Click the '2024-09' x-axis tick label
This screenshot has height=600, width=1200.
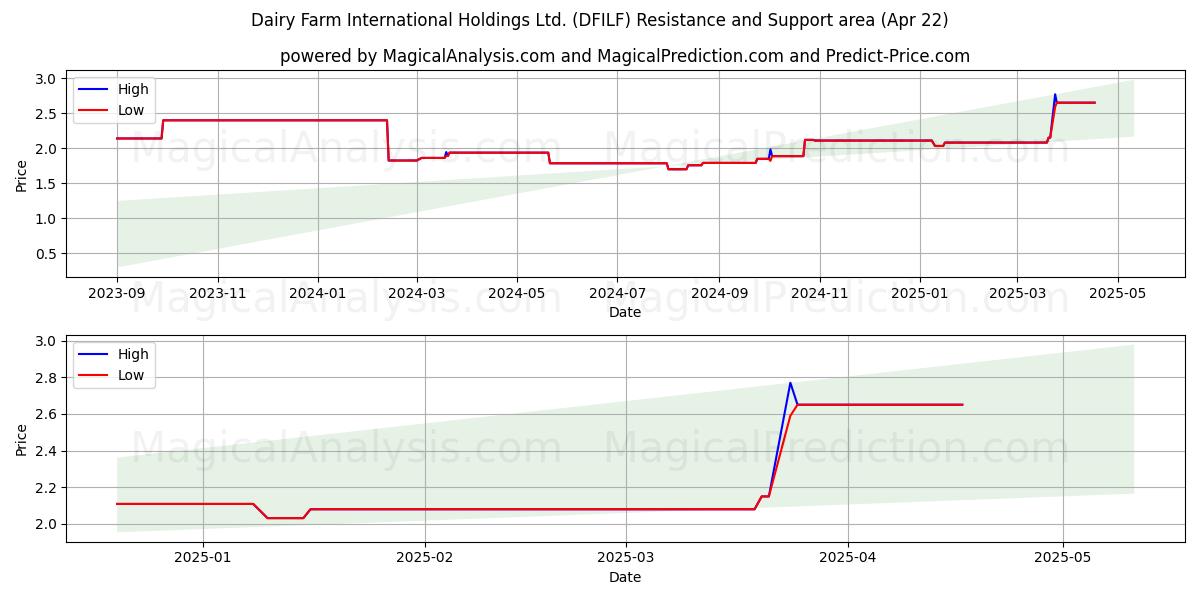(x=719, y=295)
